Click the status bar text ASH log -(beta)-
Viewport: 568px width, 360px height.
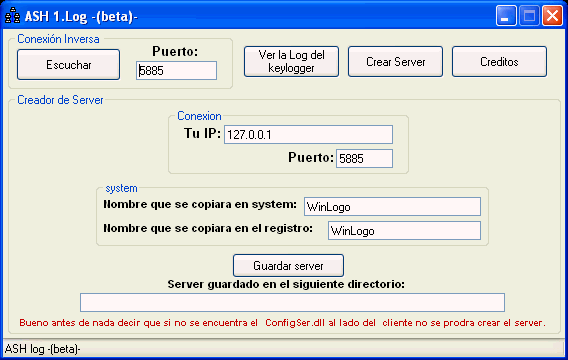(43, 349)
